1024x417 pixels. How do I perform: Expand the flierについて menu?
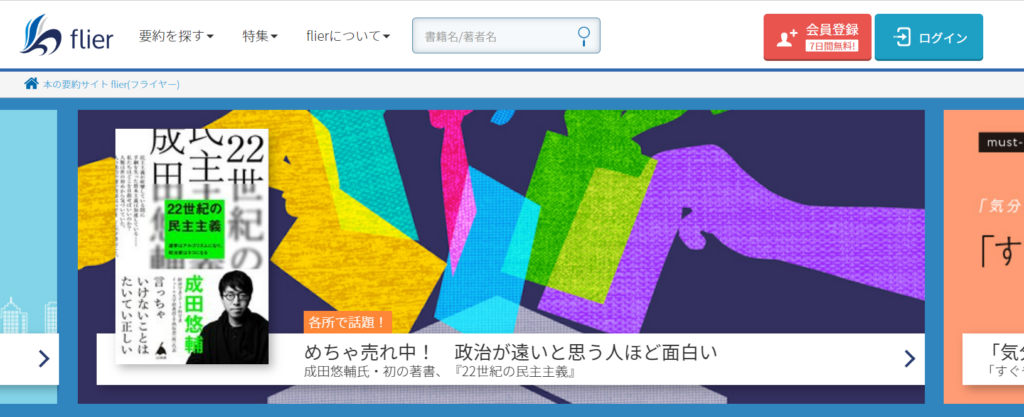[x=348, y=37]
